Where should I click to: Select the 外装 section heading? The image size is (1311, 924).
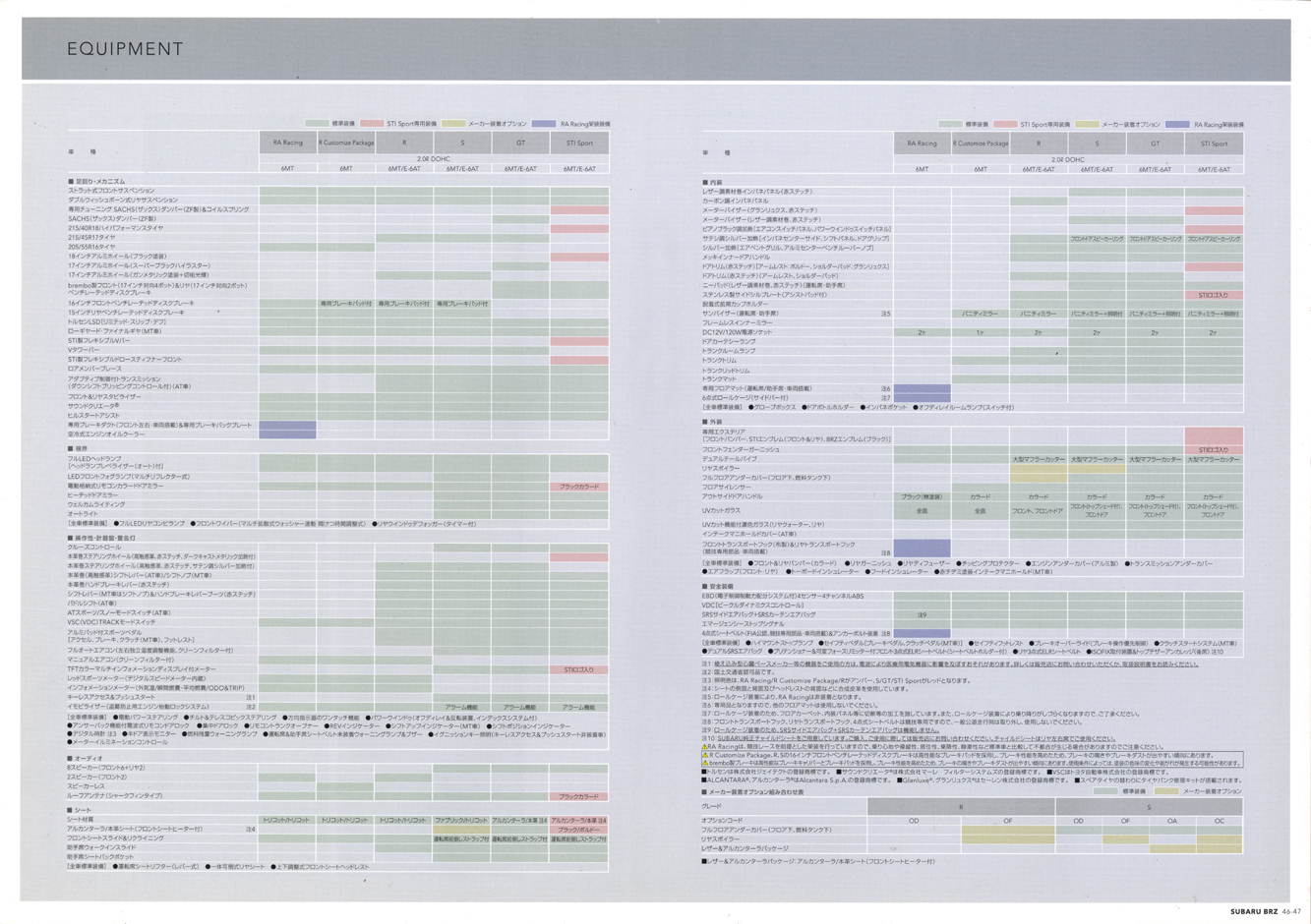click(712, 422)
